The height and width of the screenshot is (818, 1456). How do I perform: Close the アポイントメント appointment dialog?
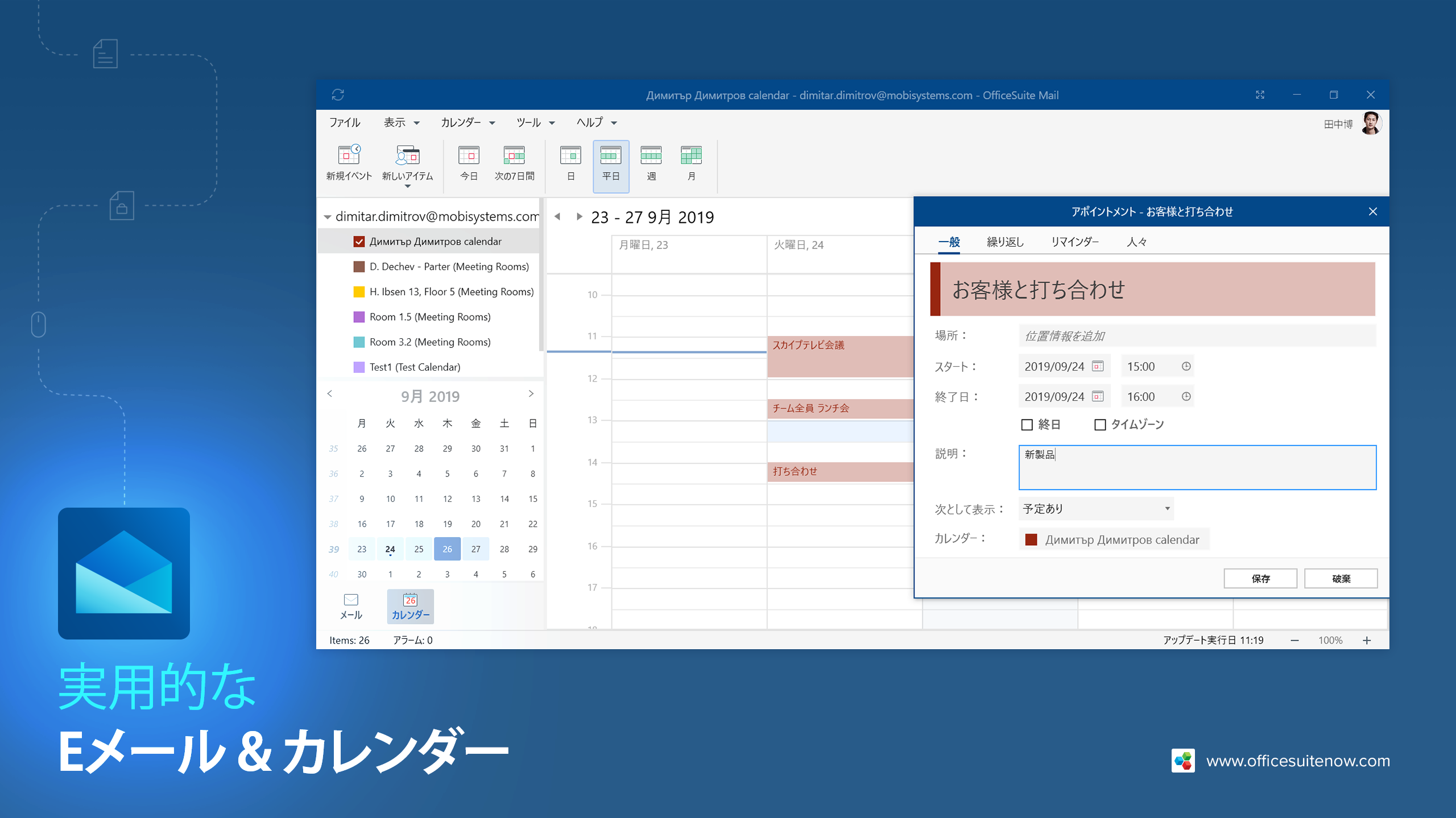pos(1373,211)
